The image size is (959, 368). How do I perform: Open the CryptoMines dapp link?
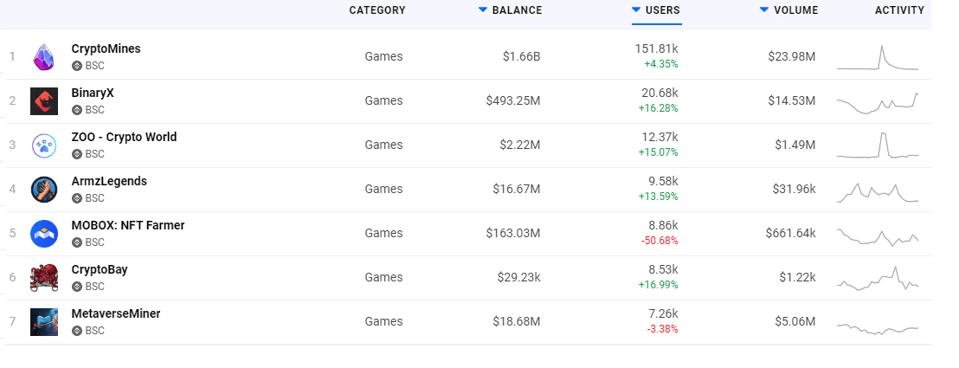[x=106, y=49]
